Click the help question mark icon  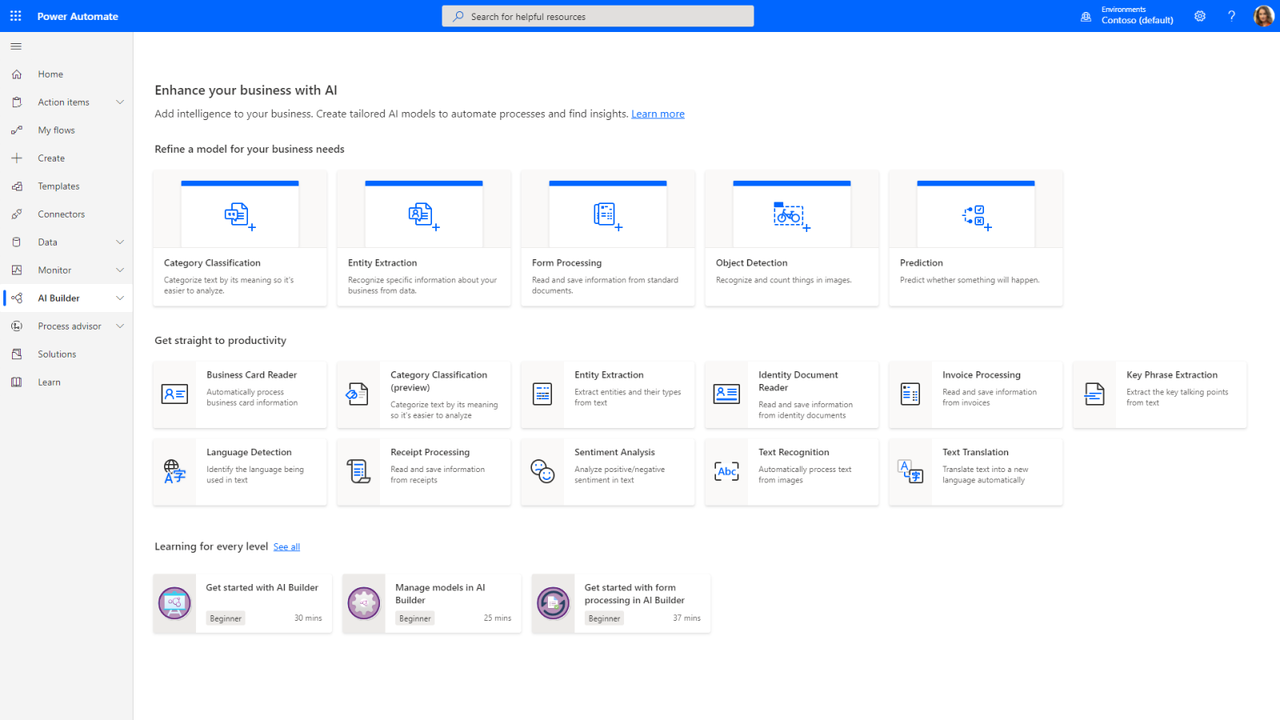[x=1231, y=16]
